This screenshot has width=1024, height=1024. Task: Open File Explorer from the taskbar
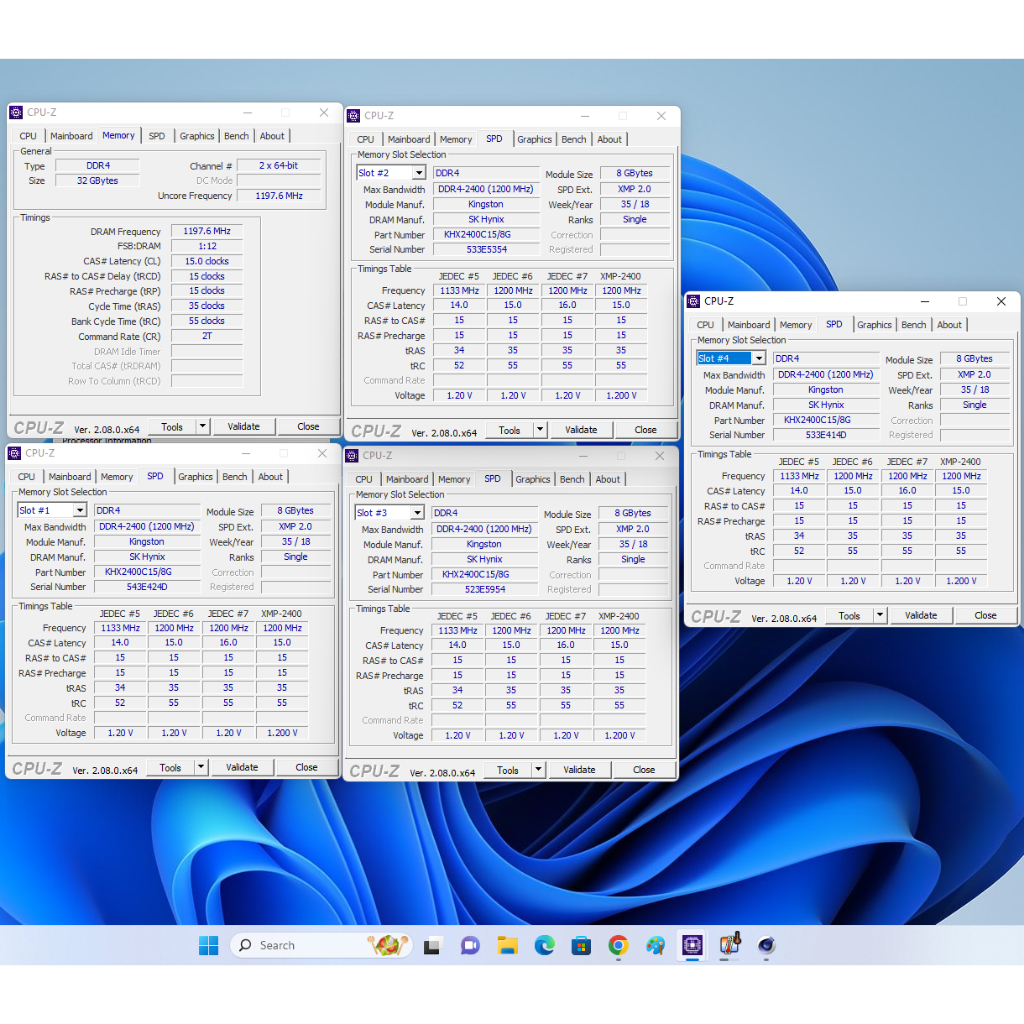click(507, 945)
